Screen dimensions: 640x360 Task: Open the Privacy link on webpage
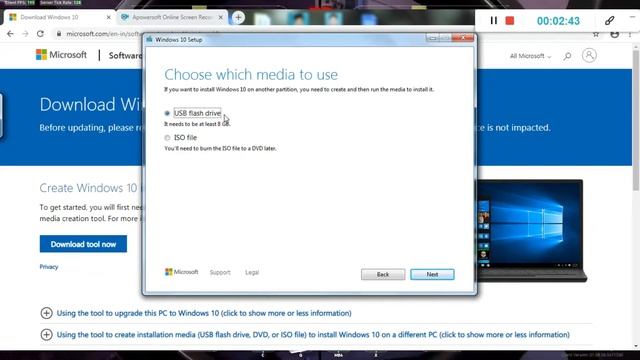click(49, 267)
